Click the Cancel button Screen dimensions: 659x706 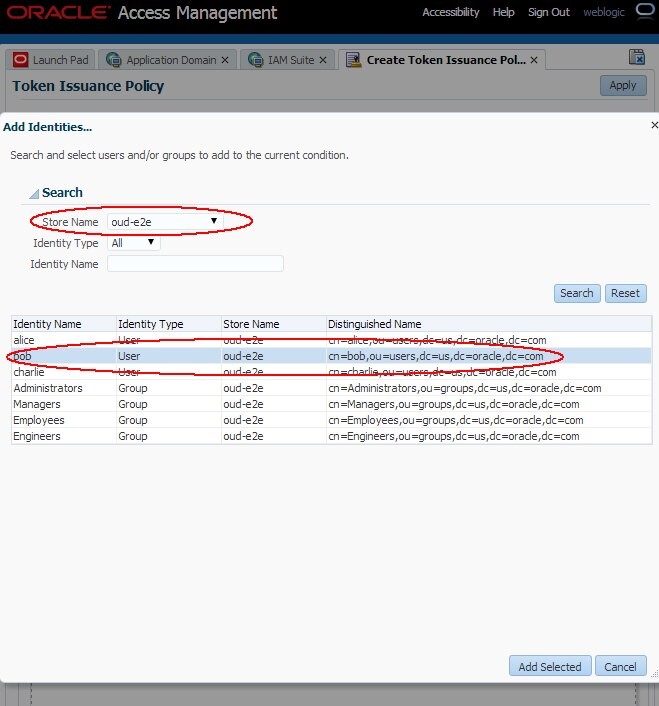click(x=620, y=666)
